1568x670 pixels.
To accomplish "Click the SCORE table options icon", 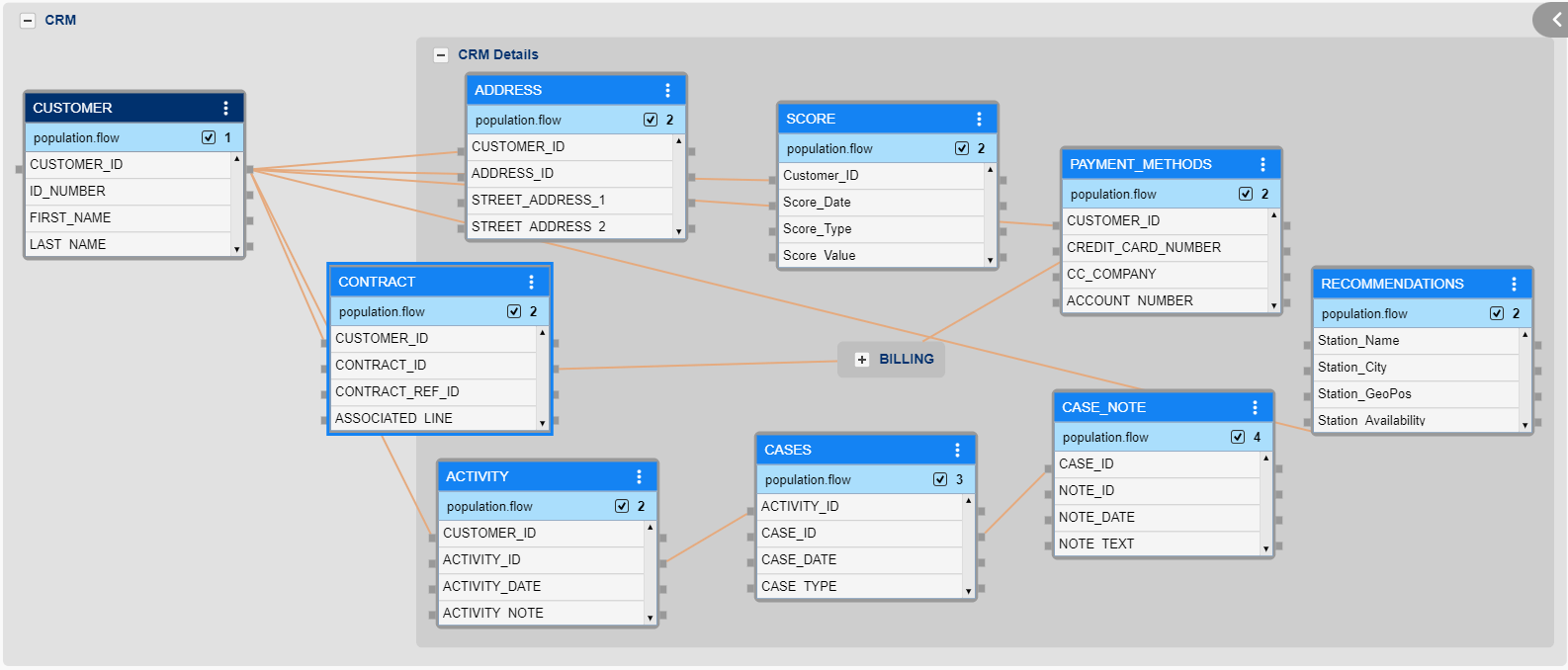I will (x=979, y=119).
